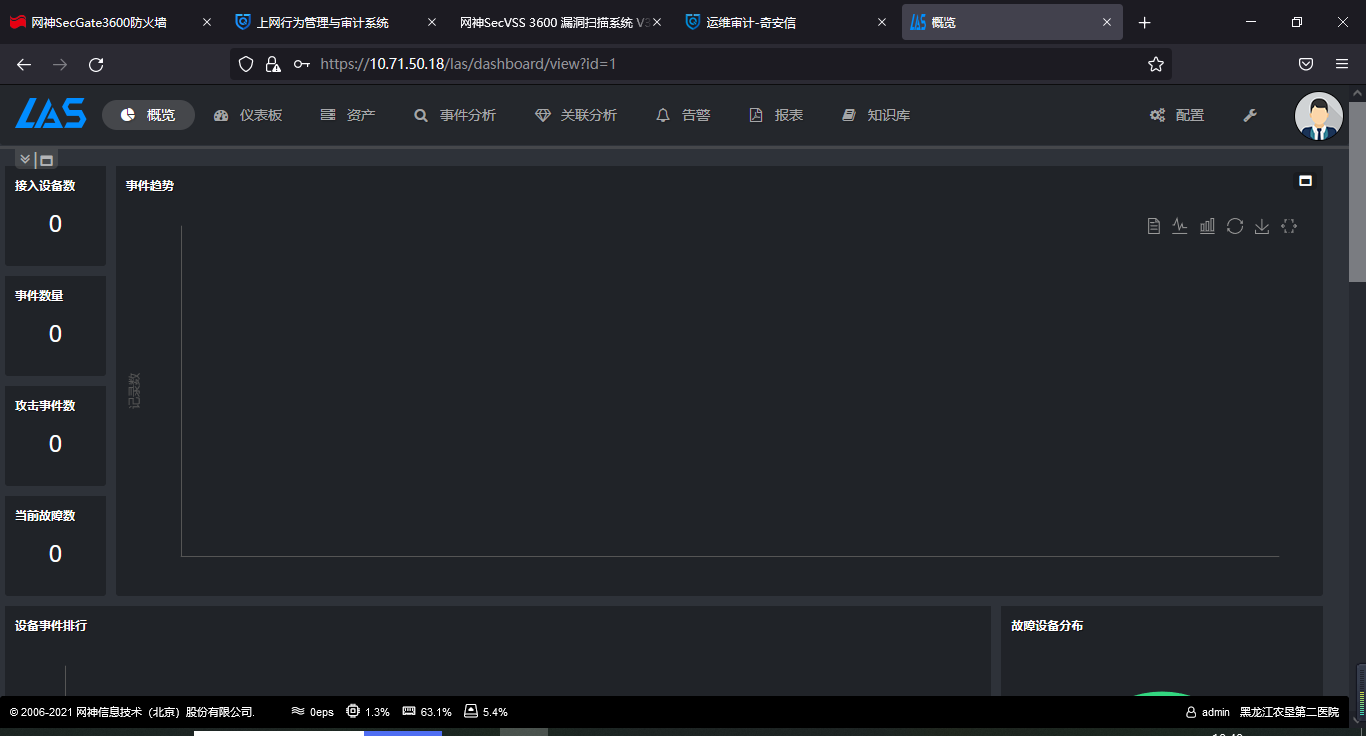Switch 事件趋势 chart to bar chart
The width and height of the screenshot is (1366, 736).
1207,226
